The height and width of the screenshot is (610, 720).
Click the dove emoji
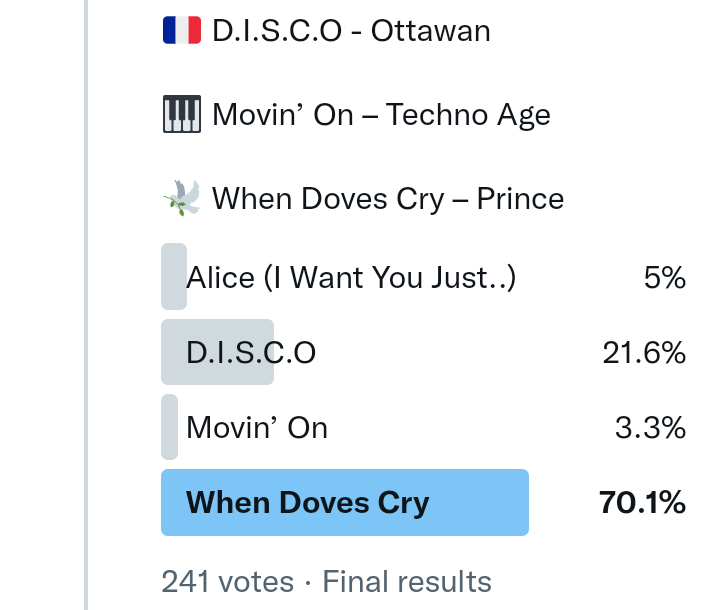pyautogui.click(x=181, y=198)
